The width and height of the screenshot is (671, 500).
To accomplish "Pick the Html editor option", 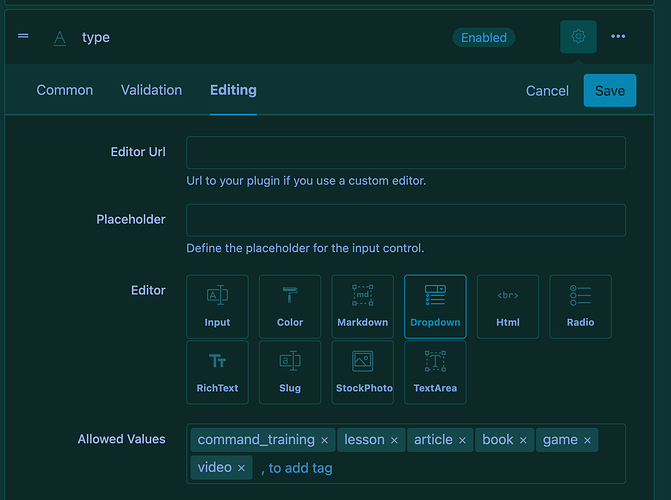I will pos(508,307).
